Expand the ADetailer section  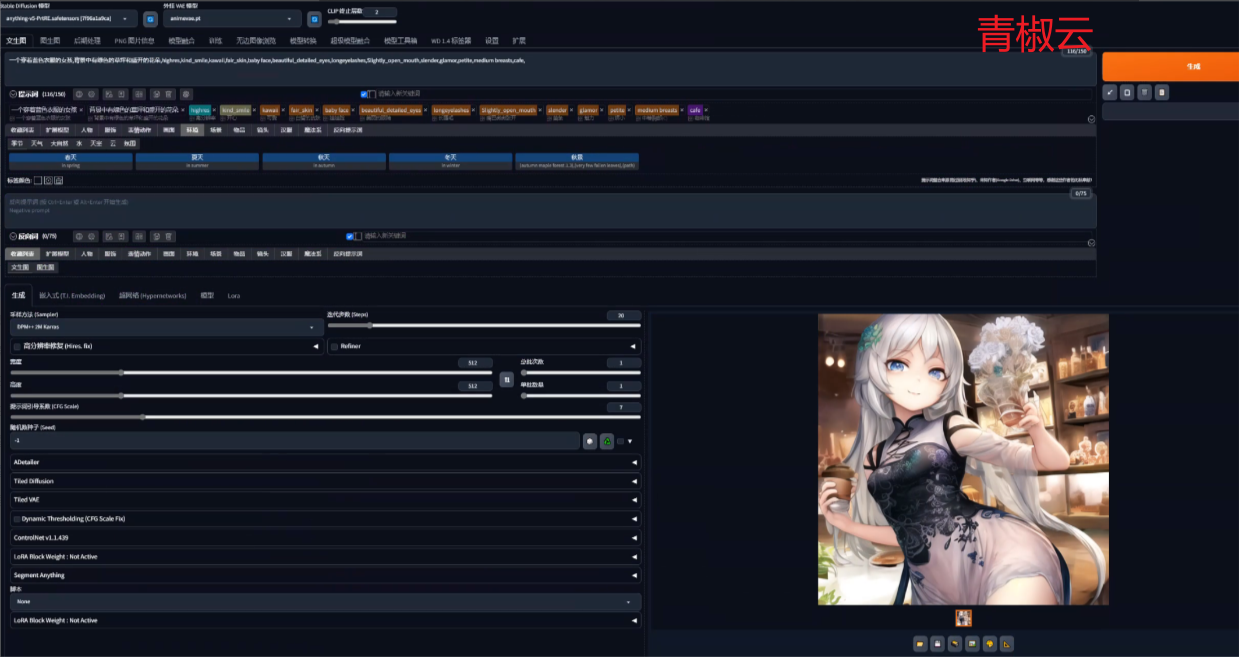click(x=325, y=463)
